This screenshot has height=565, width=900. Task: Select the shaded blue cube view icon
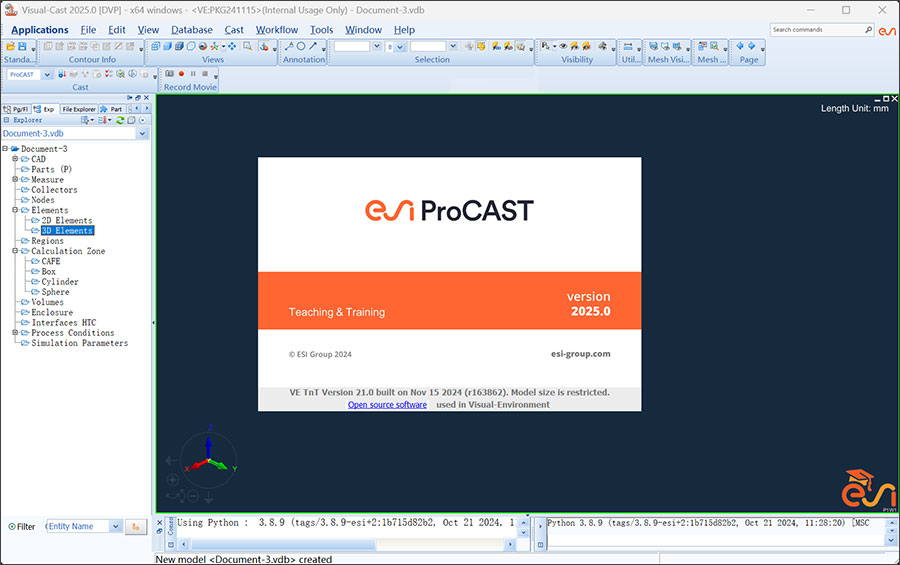[167, 47]
